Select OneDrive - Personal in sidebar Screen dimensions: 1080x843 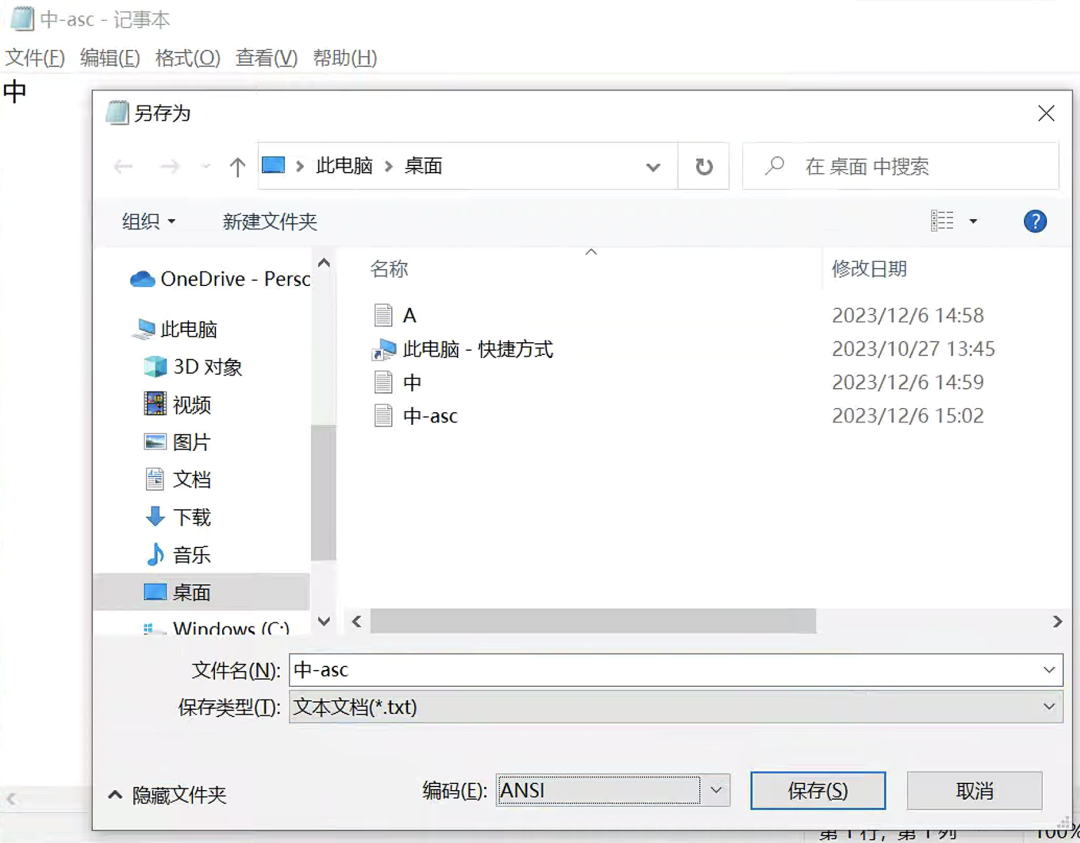220,279
